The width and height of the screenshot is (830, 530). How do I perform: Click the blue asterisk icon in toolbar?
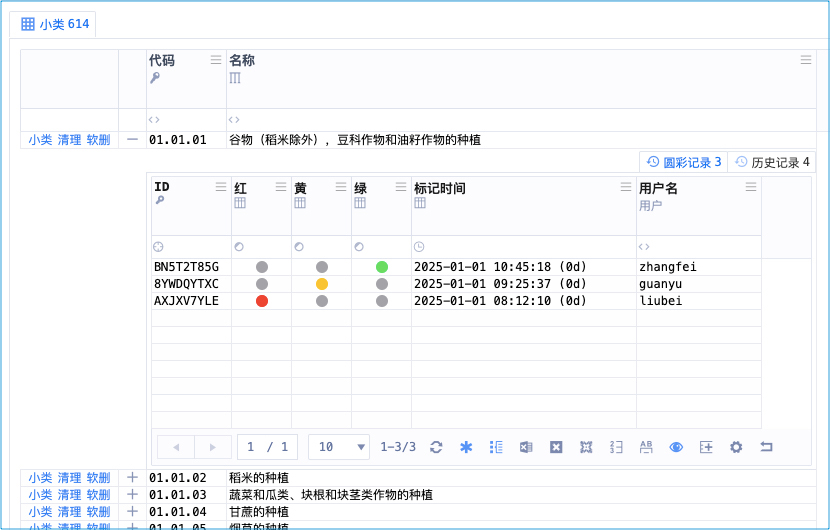pyautogui.click(x=466, y=447)
